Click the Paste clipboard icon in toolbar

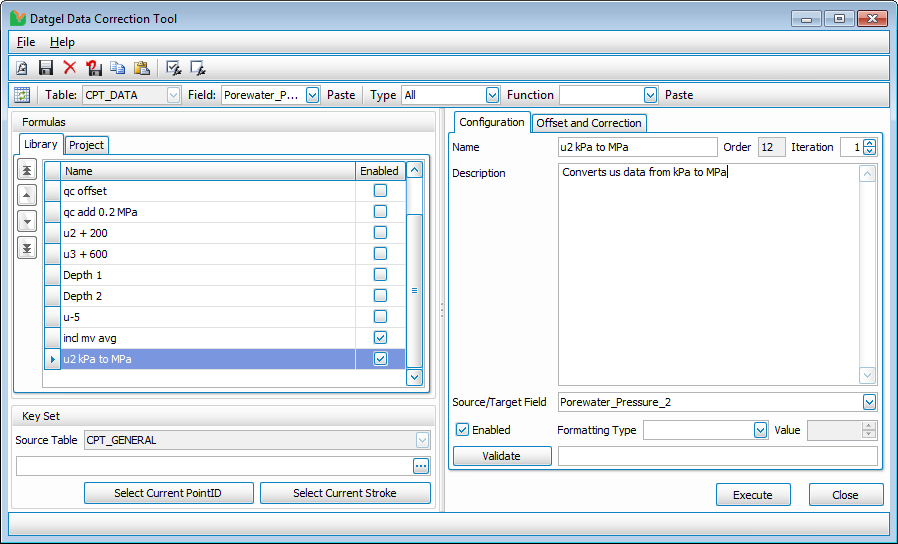(x=142, y=68)
